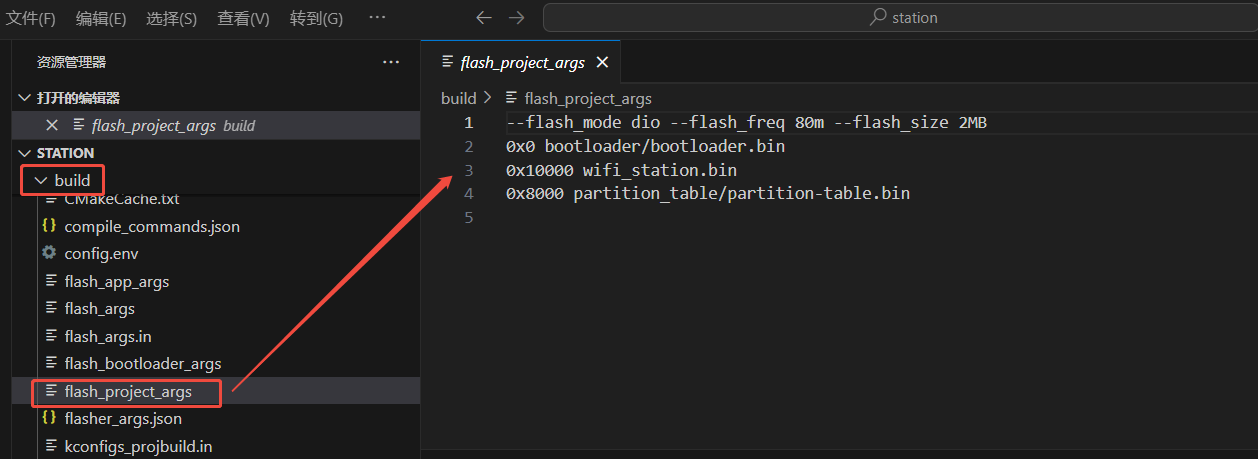The image size is (1258, 459).
Task: Select the flash_app_args file
Action: coord(116,281)
